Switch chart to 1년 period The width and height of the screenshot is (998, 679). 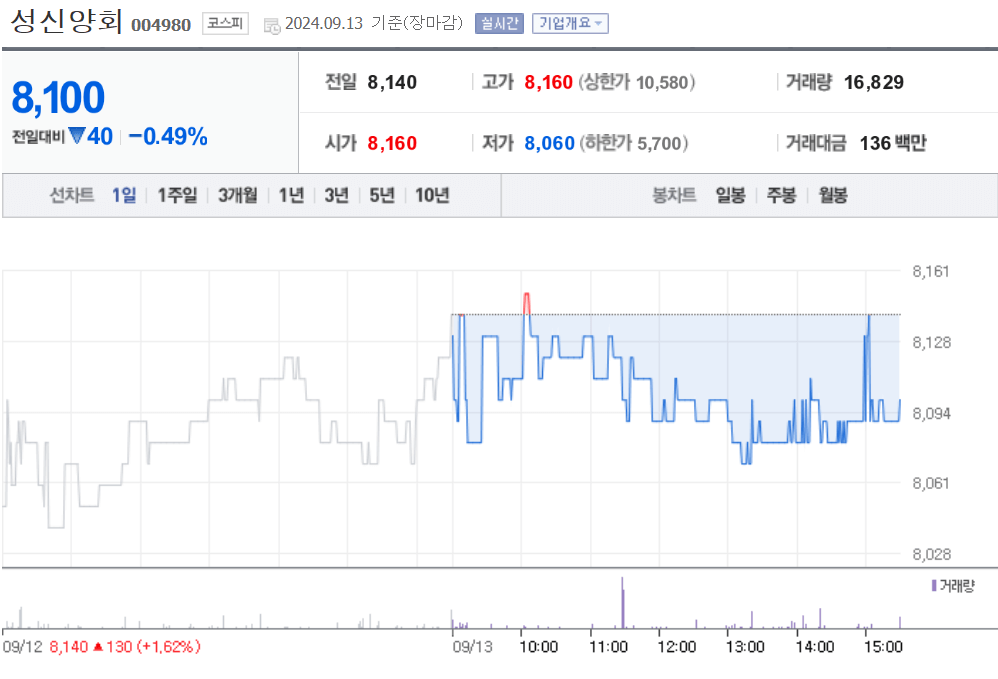coord(292,195)
